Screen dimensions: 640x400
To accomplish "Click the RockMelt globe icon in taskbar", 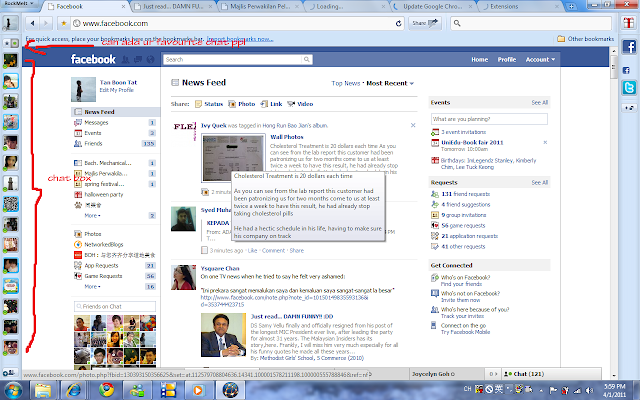I will coord(230,390).
